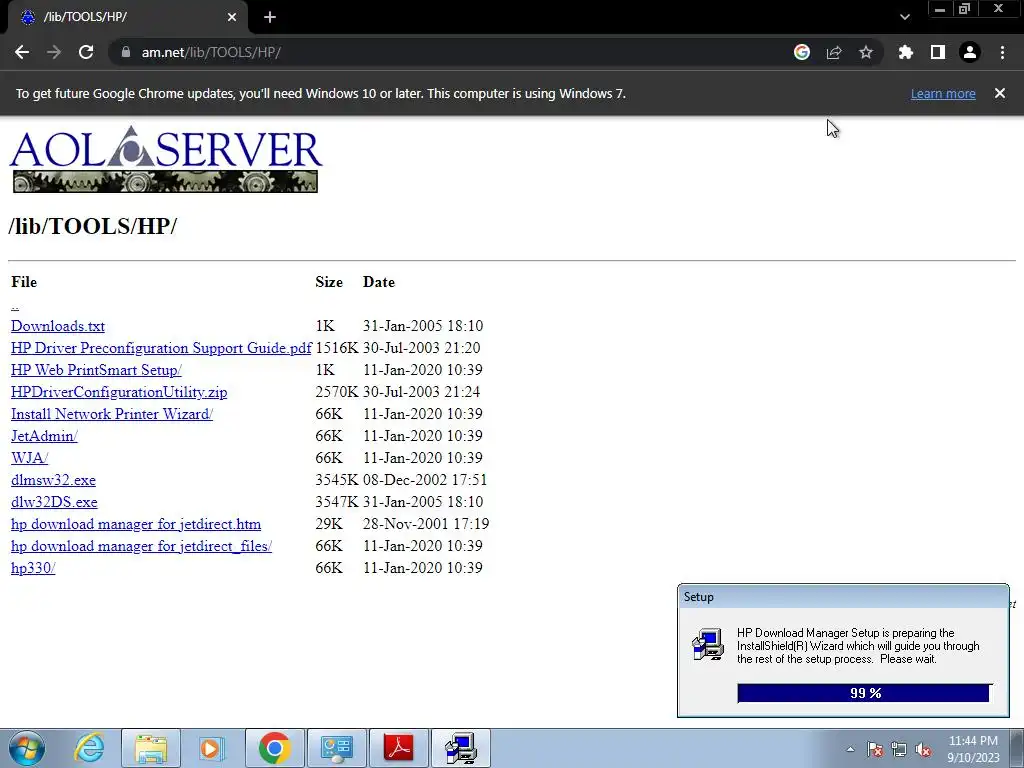
Task: Click the File column header
Action: coord(24,282)
